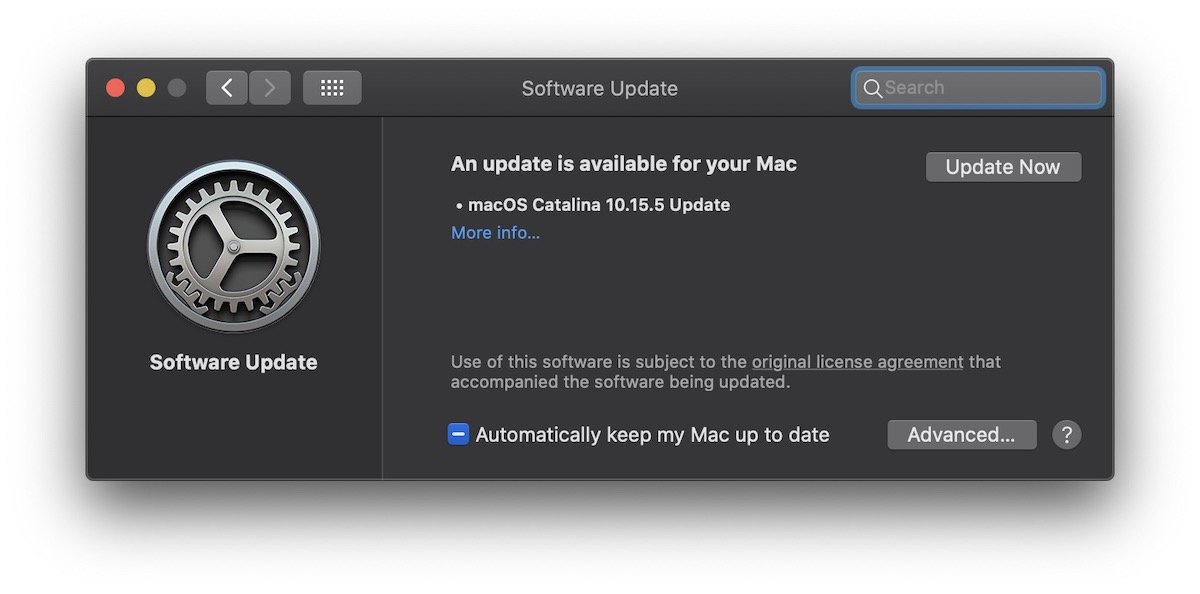
Task: Click the gray disabled zoom window button
Action: (177, 88)
